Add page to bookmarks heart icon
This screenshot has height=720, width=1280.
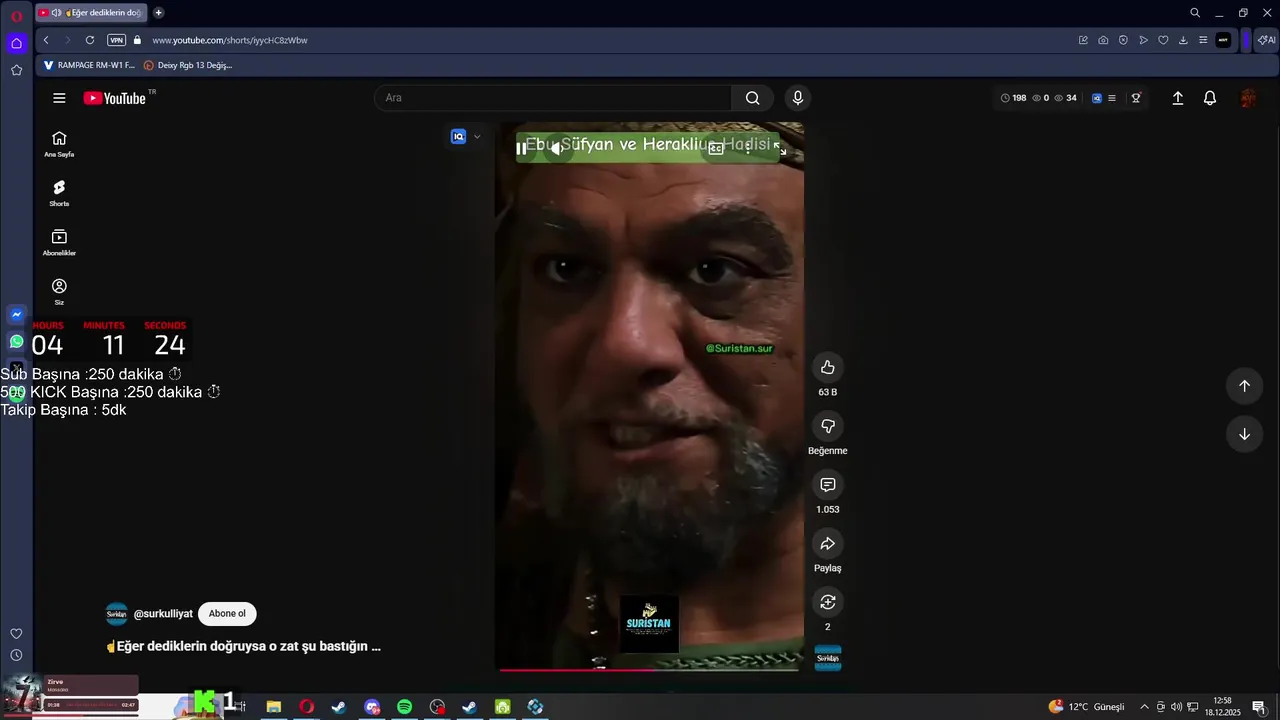[x=1163, y=40]
